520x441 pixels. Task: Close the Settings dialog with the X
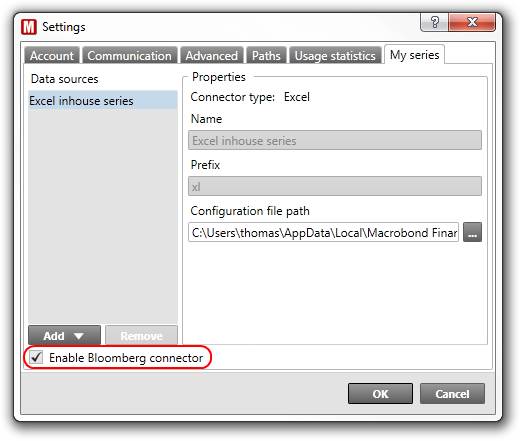click(472, 22)
